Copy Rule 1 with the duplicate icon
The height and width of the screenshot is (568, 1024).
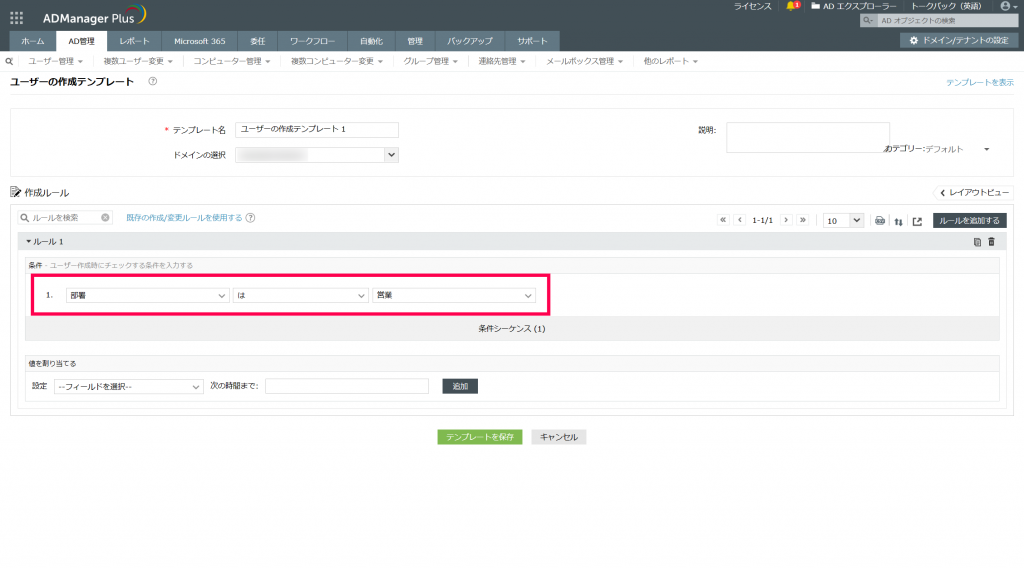(977, 242)
